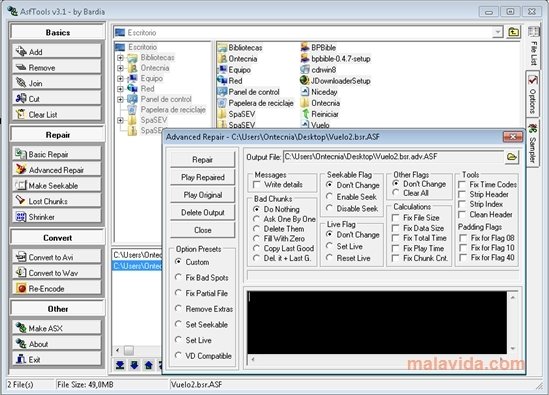This screenshot has width=549, height=395.
Task: Click file list horizontal scrollbar thumb
Action: point(129,350)
